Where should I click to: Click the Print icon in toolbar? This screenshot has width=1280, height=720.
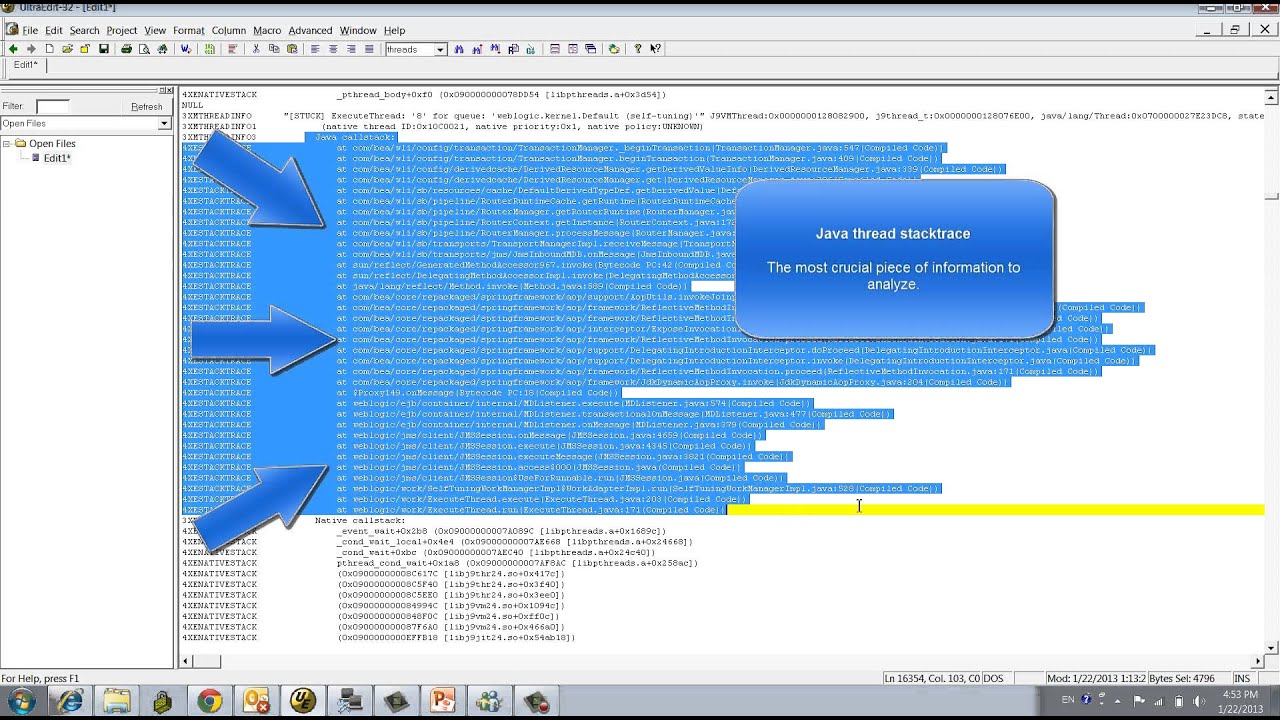(126, 49)
